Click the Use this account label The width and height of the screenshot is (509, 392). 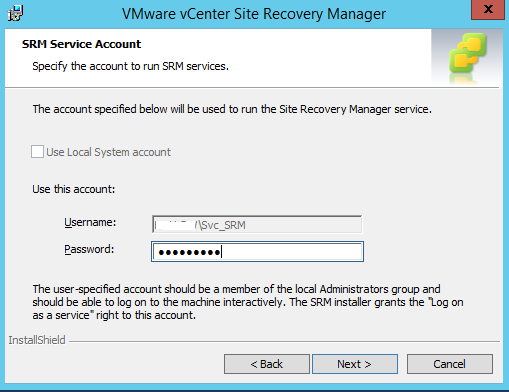pos(74,189)
